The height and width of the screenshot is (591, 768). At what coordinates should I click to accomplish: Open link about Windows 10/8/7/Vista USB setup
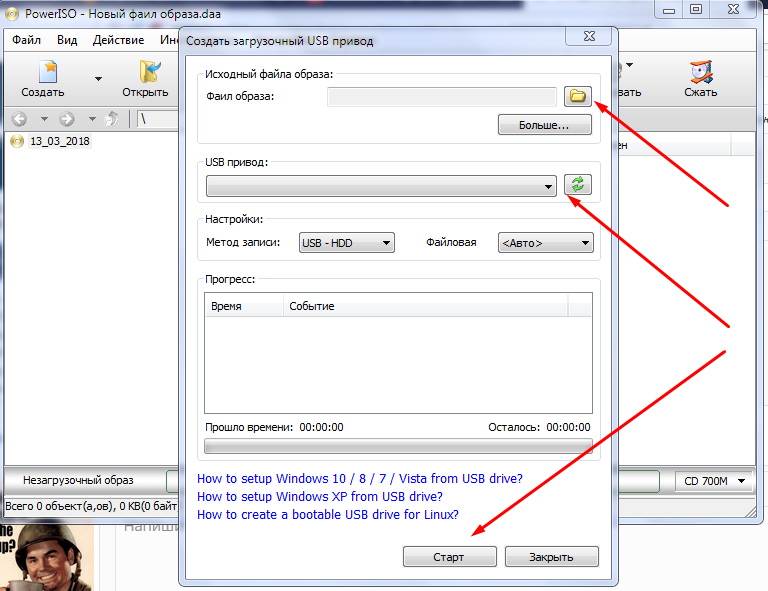point(360,478)
